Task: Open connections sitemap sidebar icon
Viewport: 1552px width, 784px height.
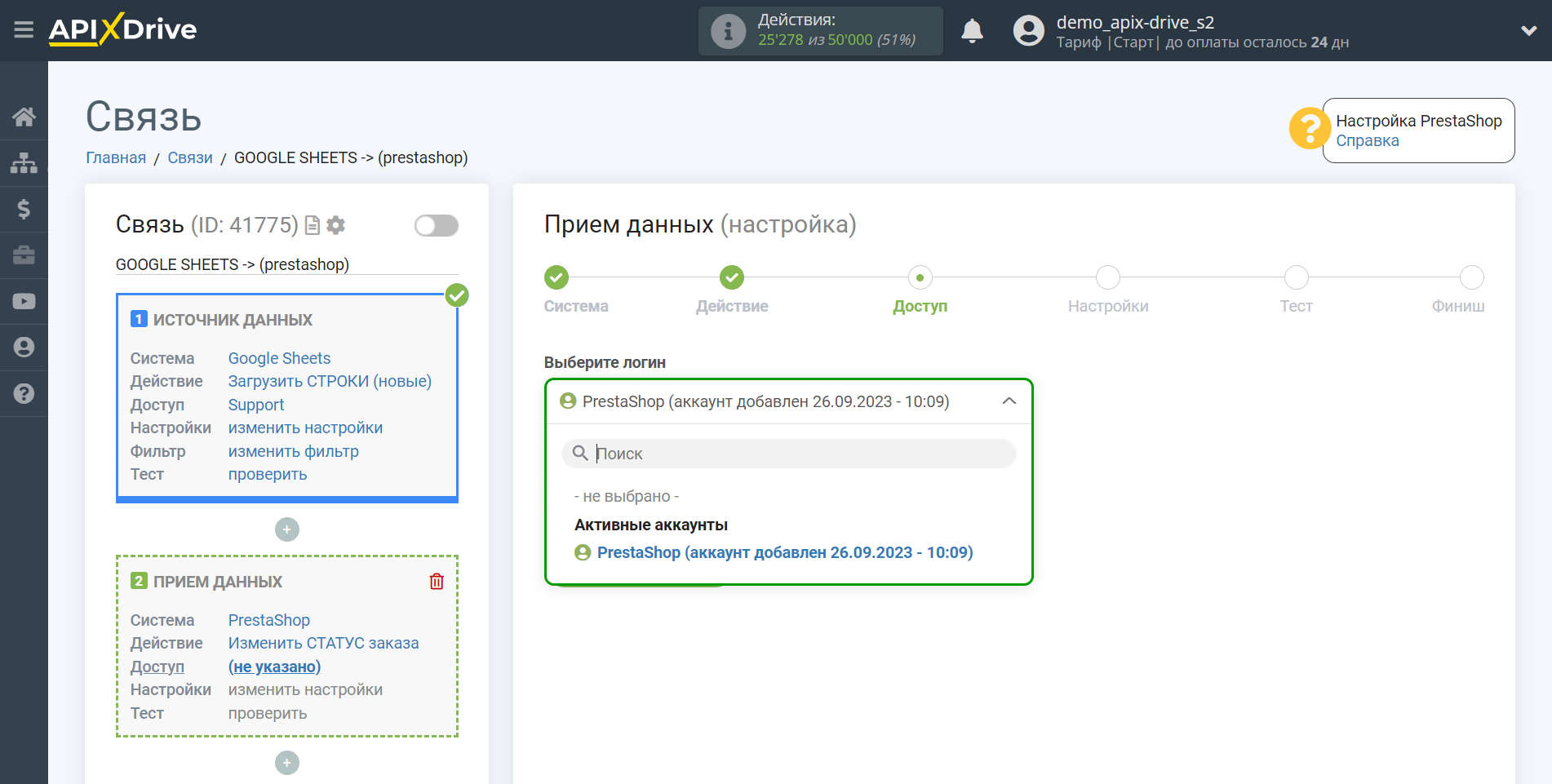Action: [x=24, y=163]
